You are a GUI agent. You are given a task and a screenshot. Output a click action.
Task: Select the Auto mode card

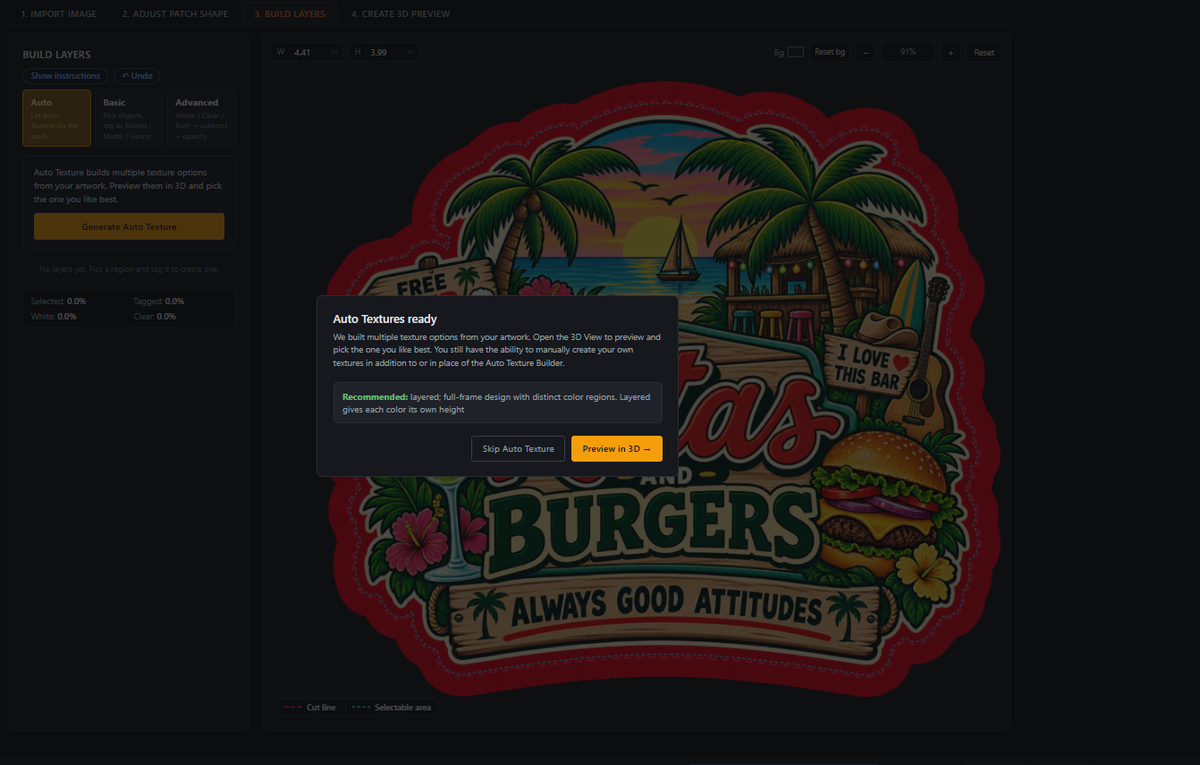pyautogui.click(x=57, y=118)
